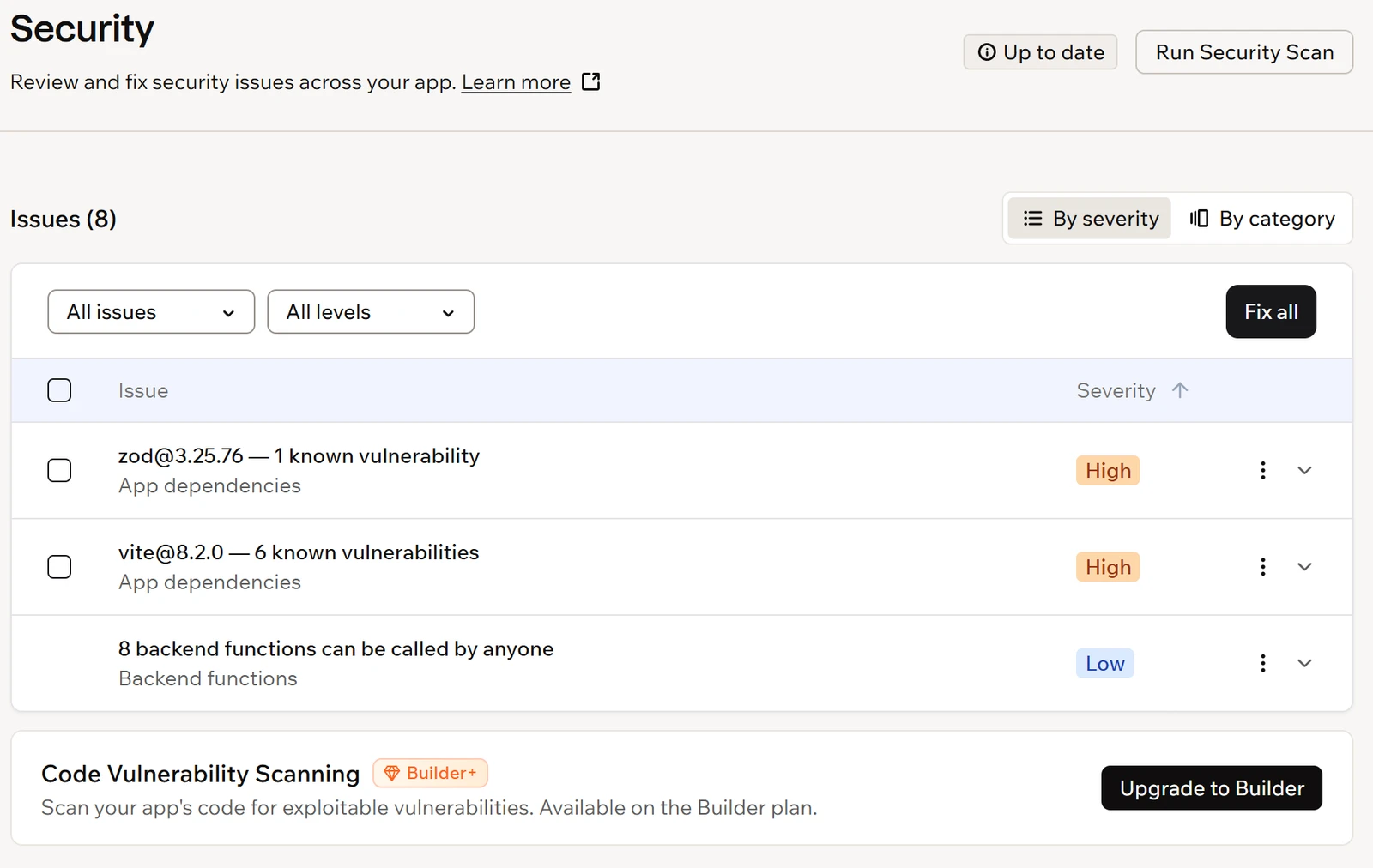Click the Up to date status button
1373x868 pixels.
pyautogui.click(x=1040, y=52)
